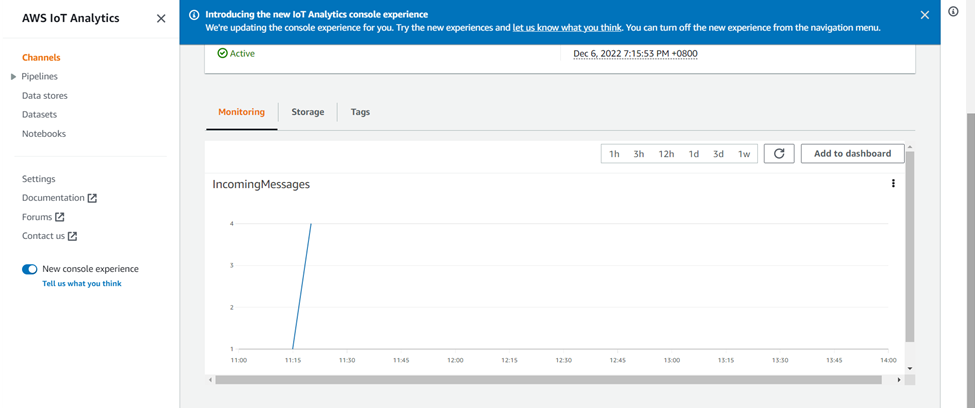Viewport: 975px width, 408px height.
Task: Open Contact us external link
Action: (49, 236)
